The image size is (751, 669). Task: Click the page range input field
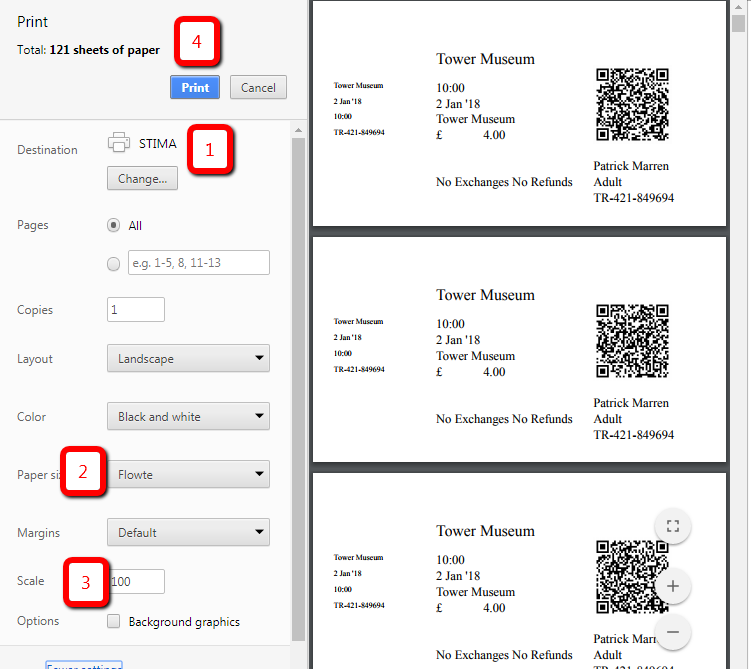(199, 262)
